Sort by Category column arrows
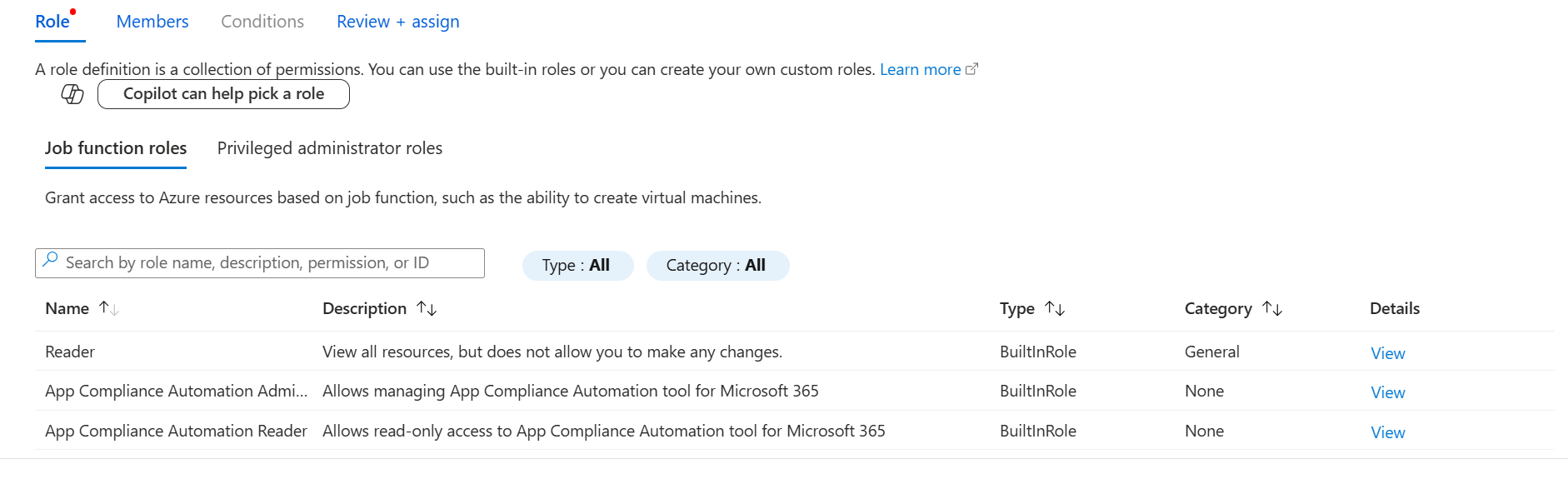This screenshot has width=1568, height=479. [x=1272, y=308]
